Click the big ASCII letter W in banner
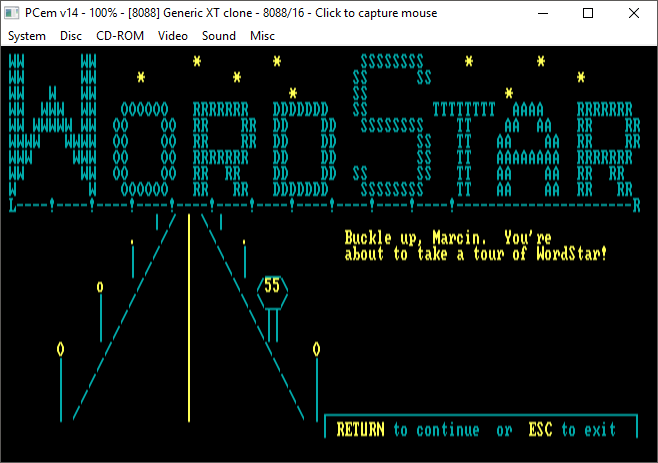This screenshot has width=658, height=463. point(52,126)
